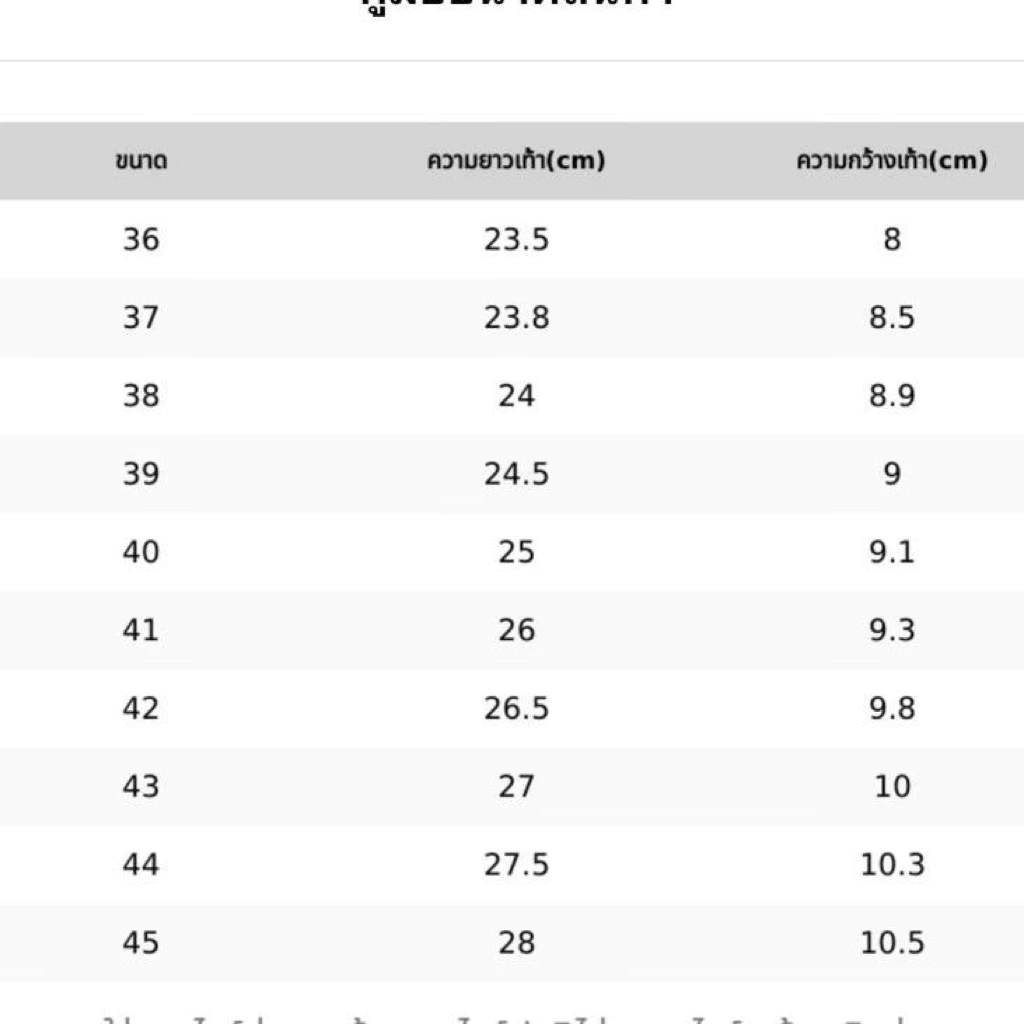Screen dimensions: 1024x1024
Task: Click foot length value 27.5
Action: 516,865
